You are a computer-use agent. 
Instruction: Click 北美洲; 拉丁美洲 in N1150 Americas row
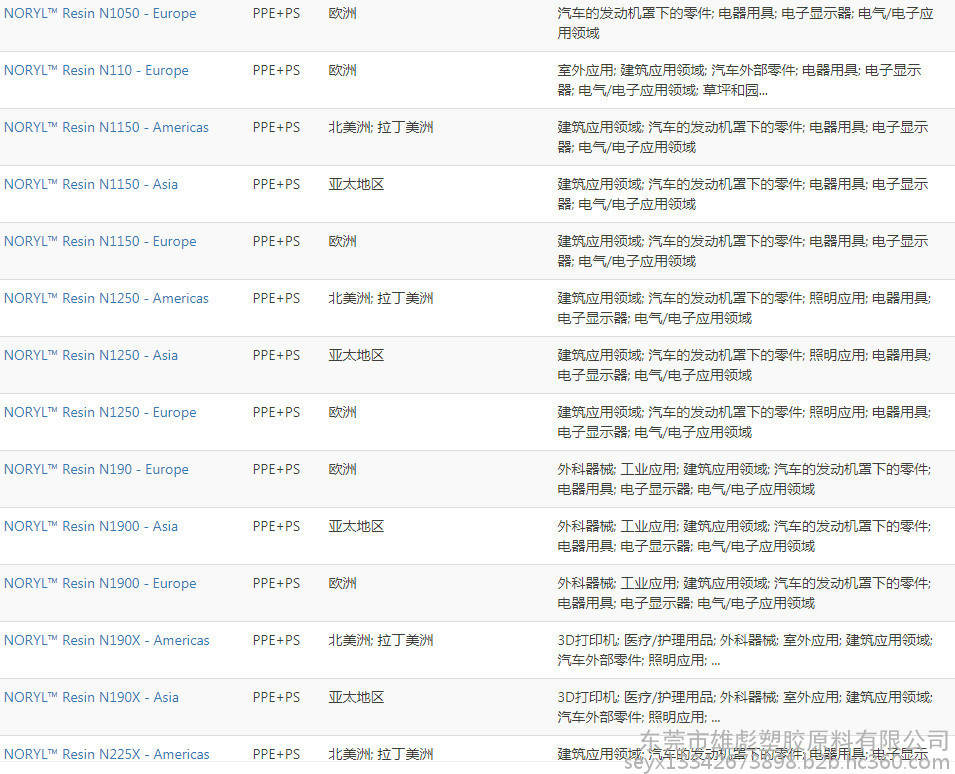click(x=381, y=127)
